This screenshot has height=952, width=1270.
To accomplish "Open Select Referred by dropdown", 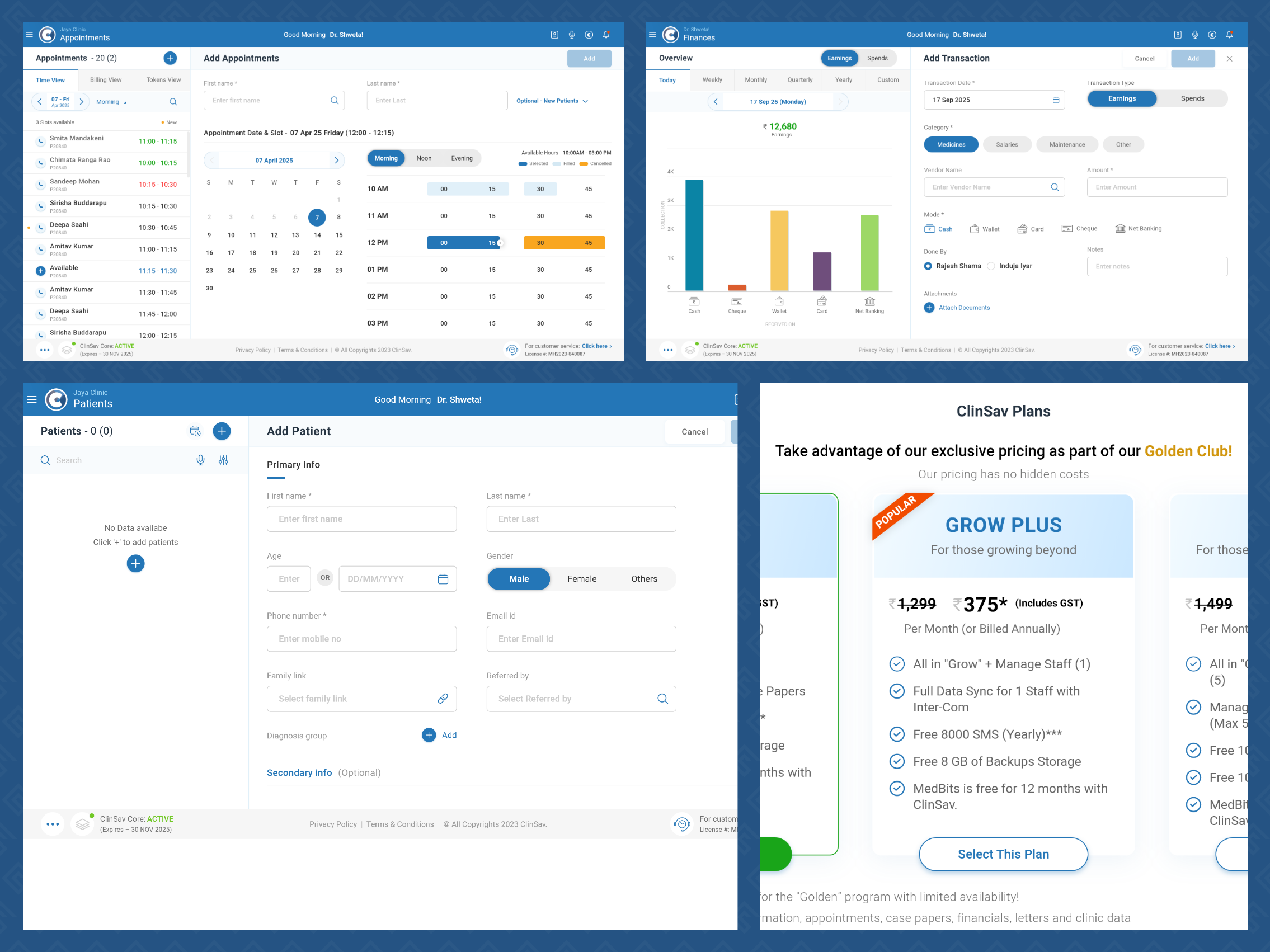I will [x=581, y=699].
